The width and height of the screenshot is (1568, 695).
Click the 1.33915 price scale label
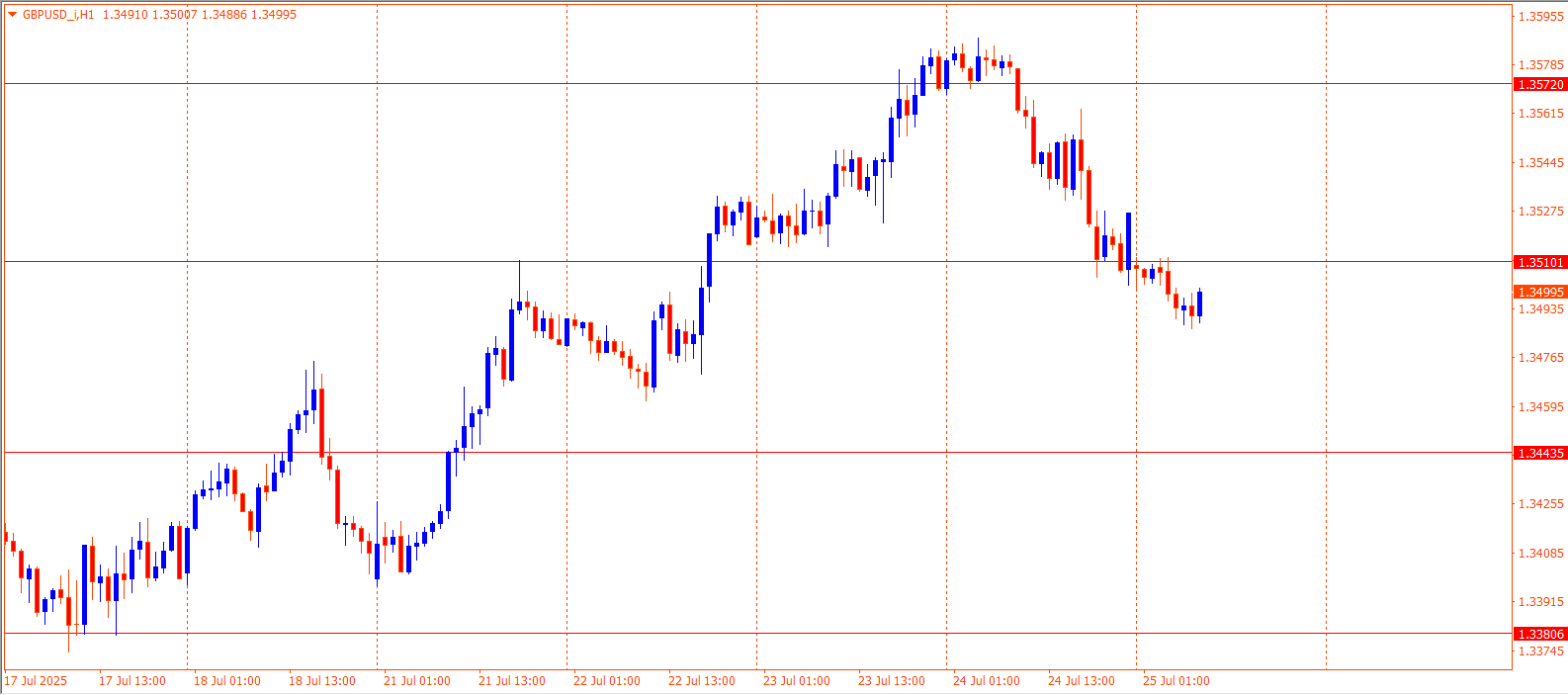point(1541,602)
